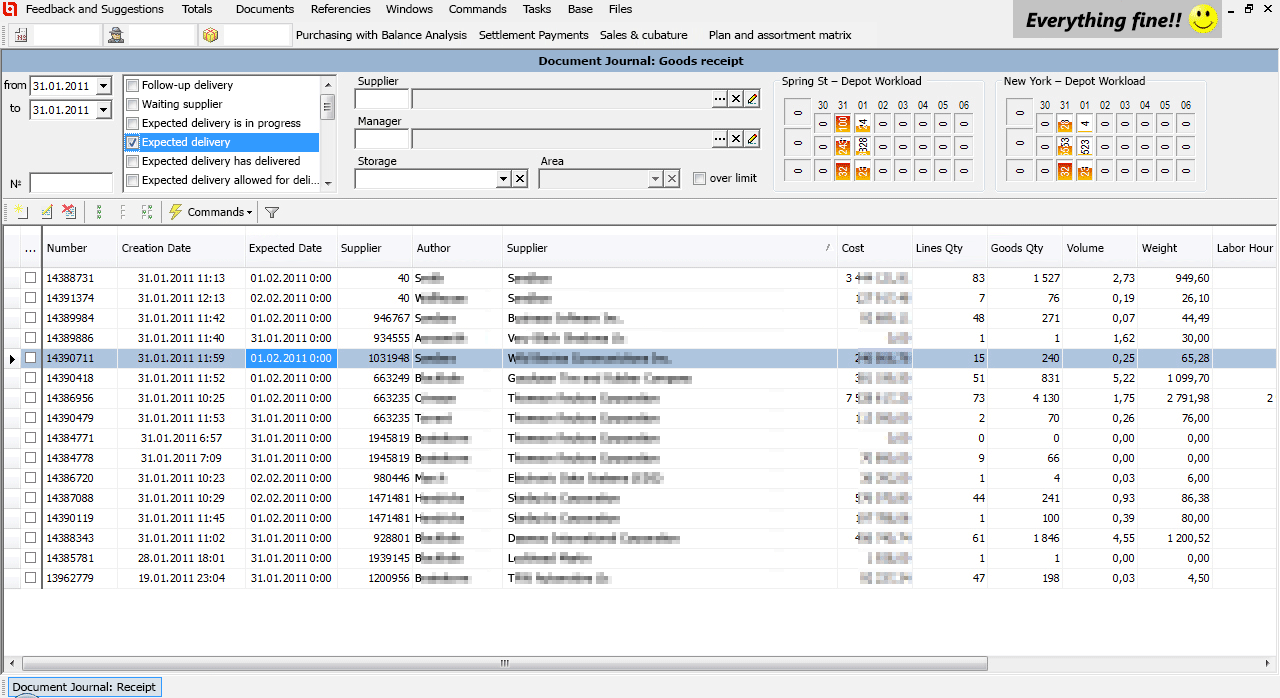The image size is (1280, 698).
Task: Click New York workload cell showing 523
Action: pos(1085,147)
